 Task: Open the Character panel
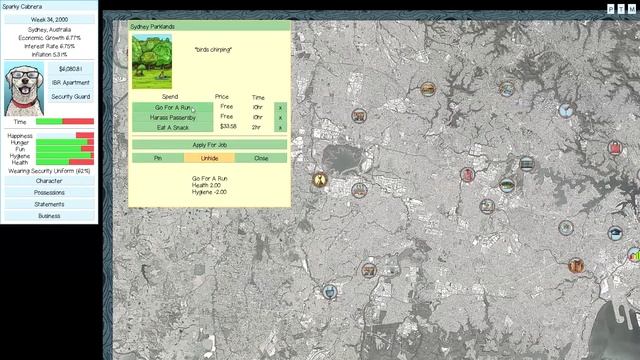[x=49, y=181]
